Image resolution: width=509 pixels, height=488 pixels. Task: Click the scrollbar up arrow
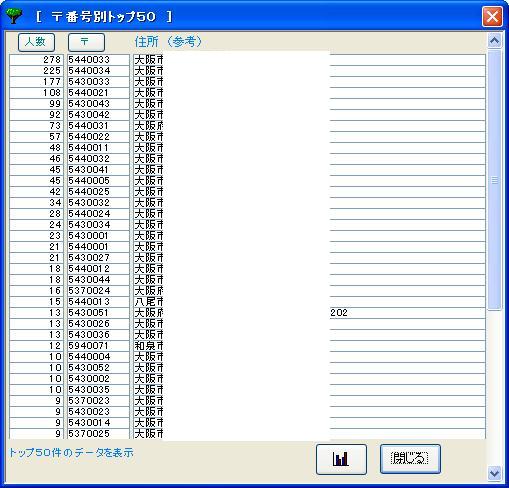coord(495,41)
